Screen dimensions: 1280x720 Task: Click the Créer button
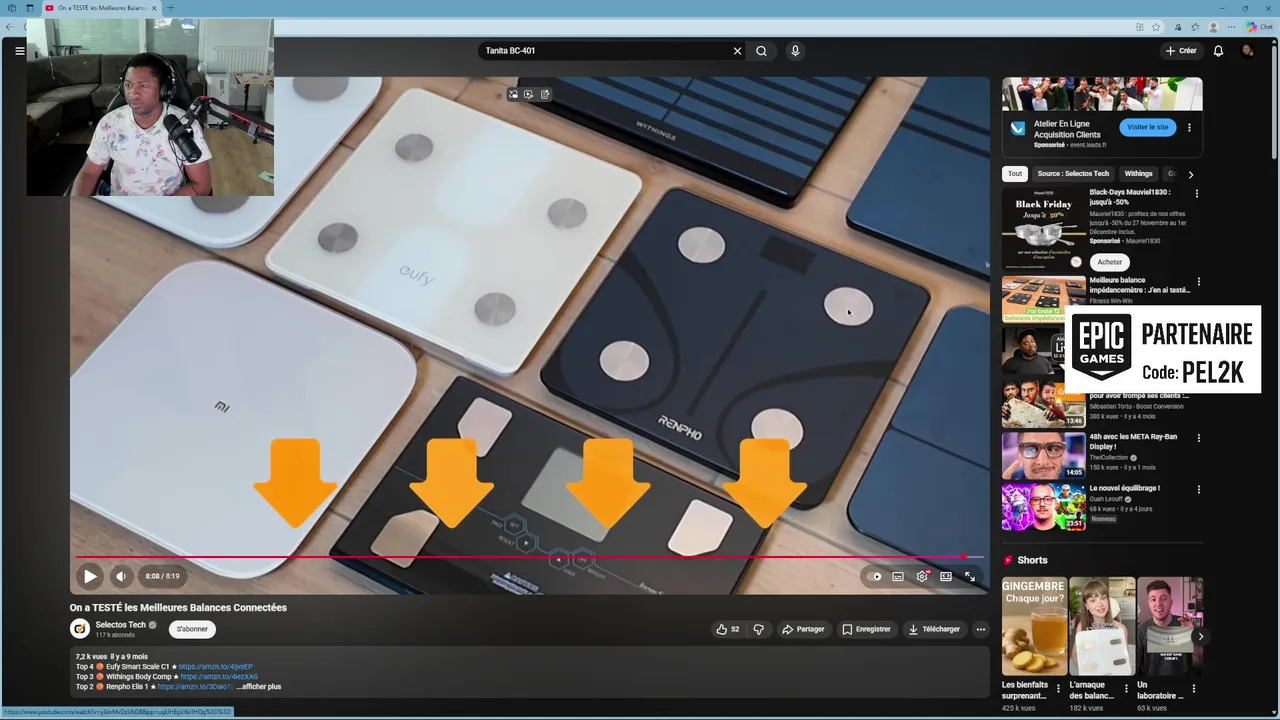[1181, 51]
